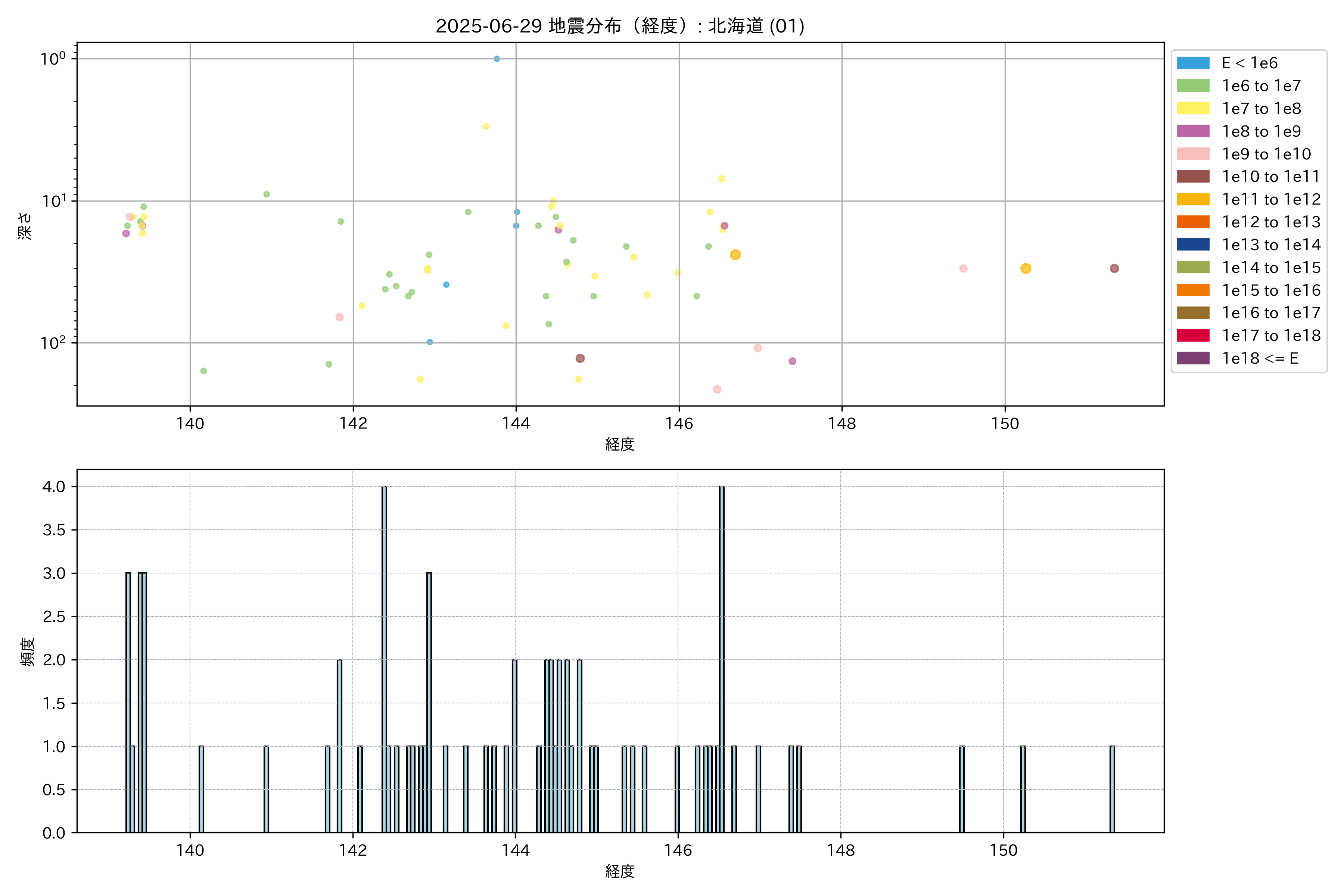Image resolution: width=1344 pixels, height=896 pixels.
Task: Click the green 1e6 to 1e7 swatch
Action: [x=1192, y=86]
